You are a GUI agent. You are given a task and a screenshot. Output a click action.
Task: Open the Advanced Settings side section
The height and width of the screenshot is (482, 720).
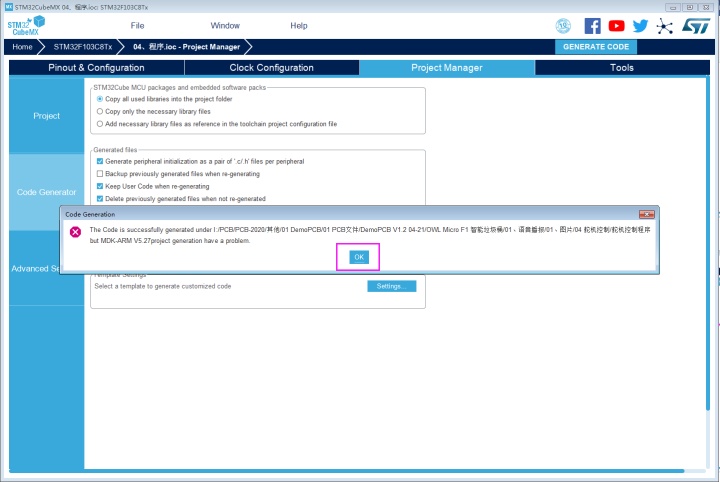coord(35,269)
